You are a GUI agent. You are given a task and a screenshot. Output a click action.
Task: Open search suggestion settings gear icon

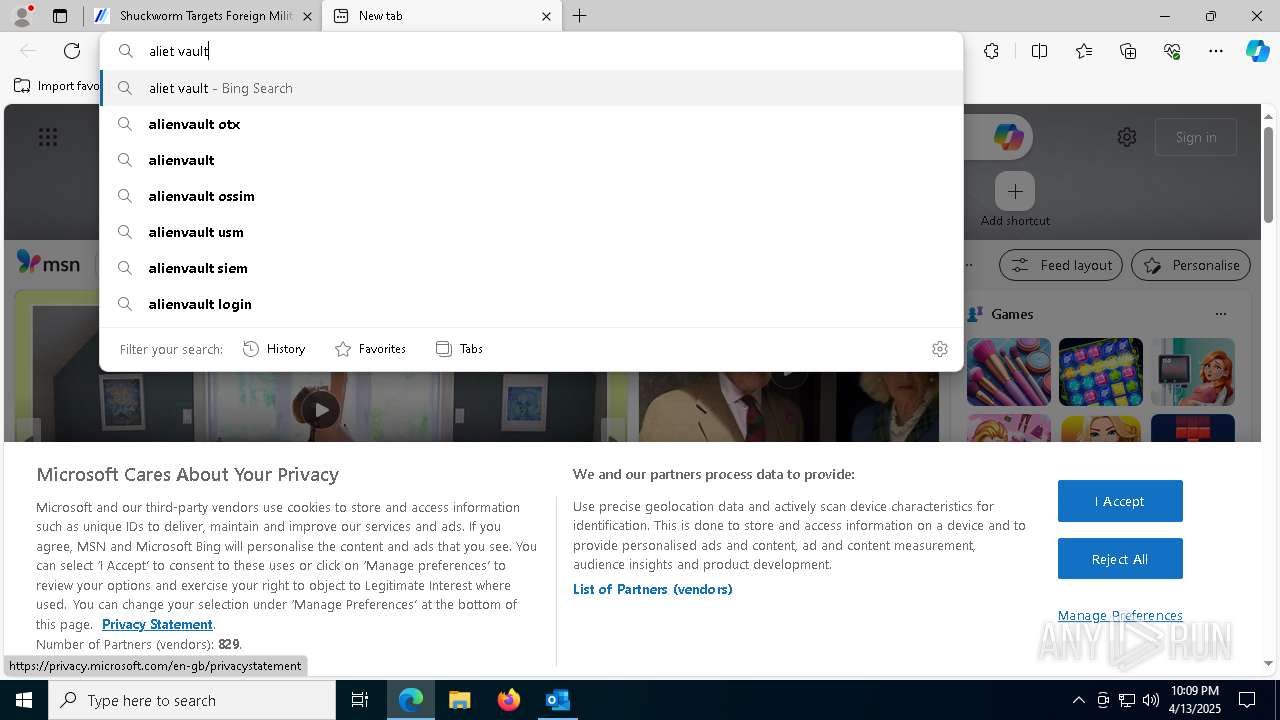pos(939,349)
